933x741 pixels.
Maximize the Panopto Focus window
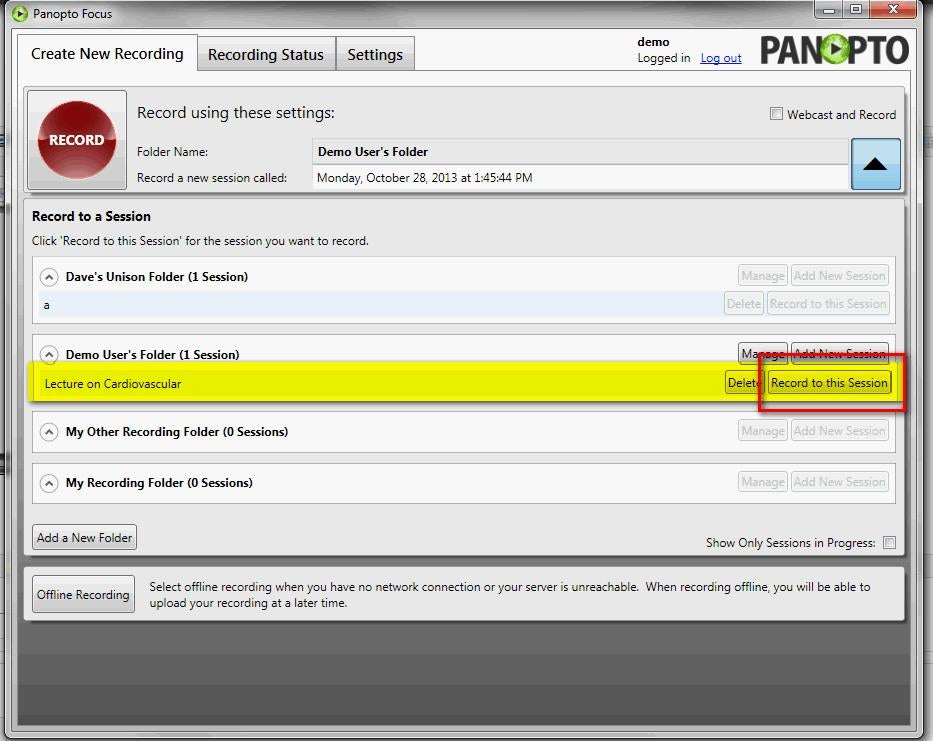pyautogui.click(x=856, y=9)
